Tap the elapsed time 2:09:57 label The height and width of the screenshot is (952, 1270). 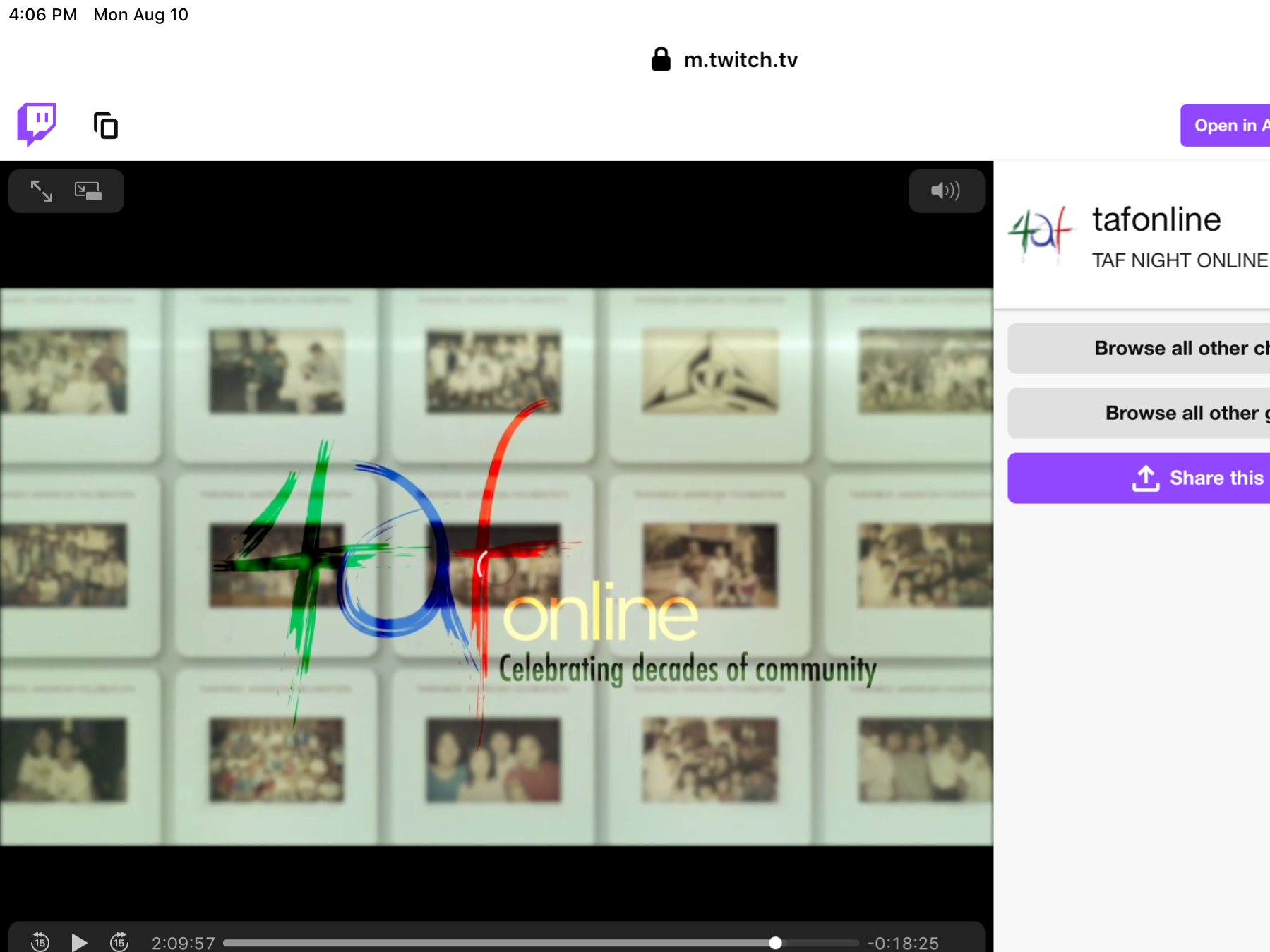click(183, 943)
